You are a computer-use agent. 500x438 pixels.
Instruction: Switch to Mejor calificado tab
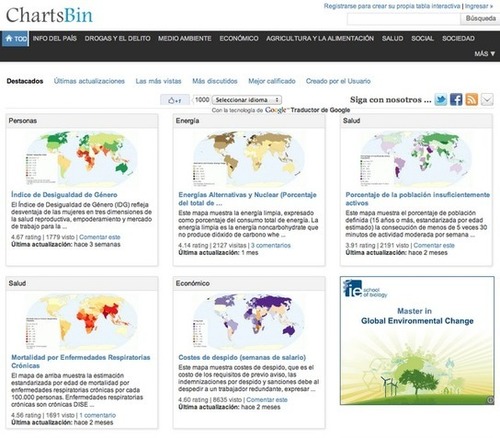[x=272, y=81]
